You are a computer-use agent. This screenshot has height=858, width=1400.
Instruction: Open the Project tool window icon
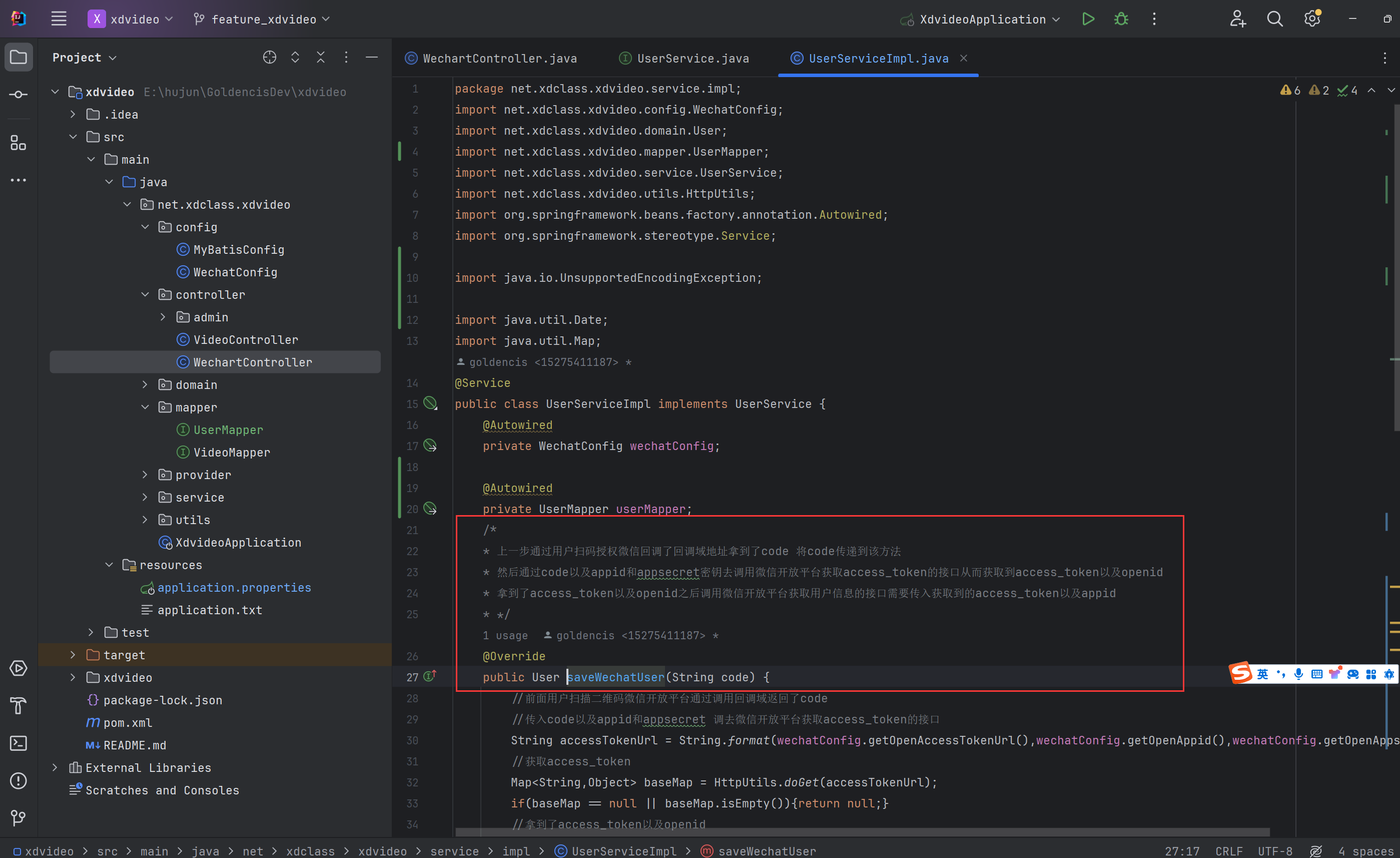coord(18,57)
